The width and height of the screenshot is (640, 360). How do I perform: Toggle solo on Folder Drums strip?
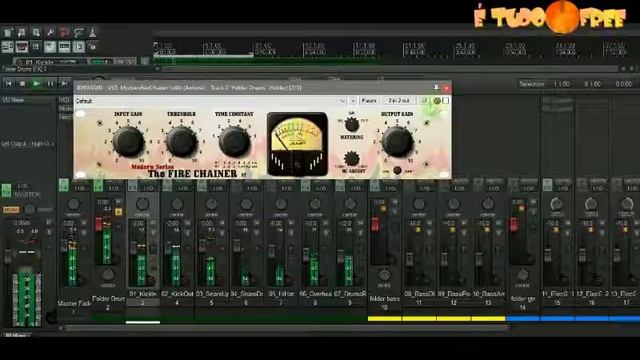(119, 212)
